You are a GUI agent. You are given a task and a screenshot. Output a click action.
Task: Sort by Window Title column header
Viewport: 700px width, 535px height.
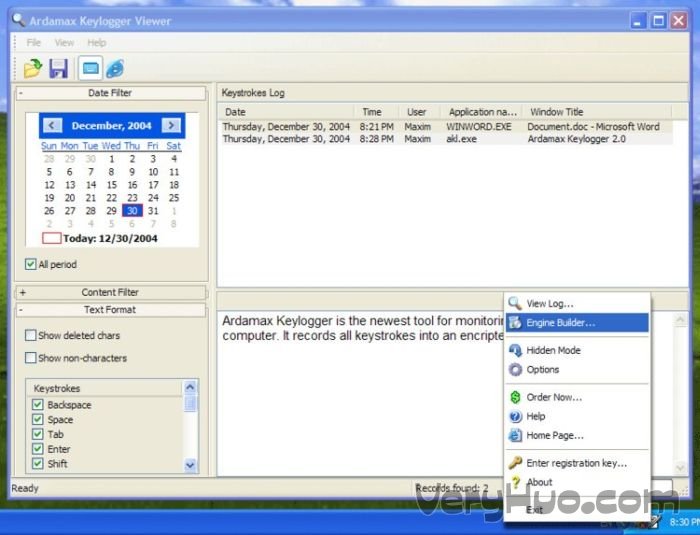(x=597, y=112)
